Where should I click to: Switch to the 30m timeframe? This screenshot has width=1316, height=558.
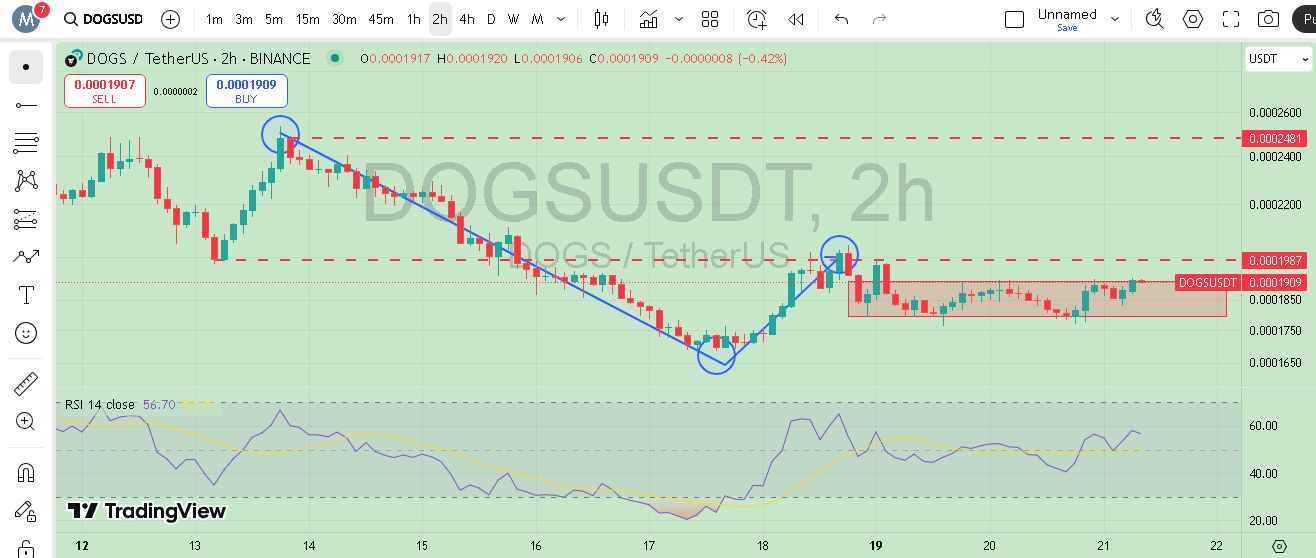click(x=344, y=19)
